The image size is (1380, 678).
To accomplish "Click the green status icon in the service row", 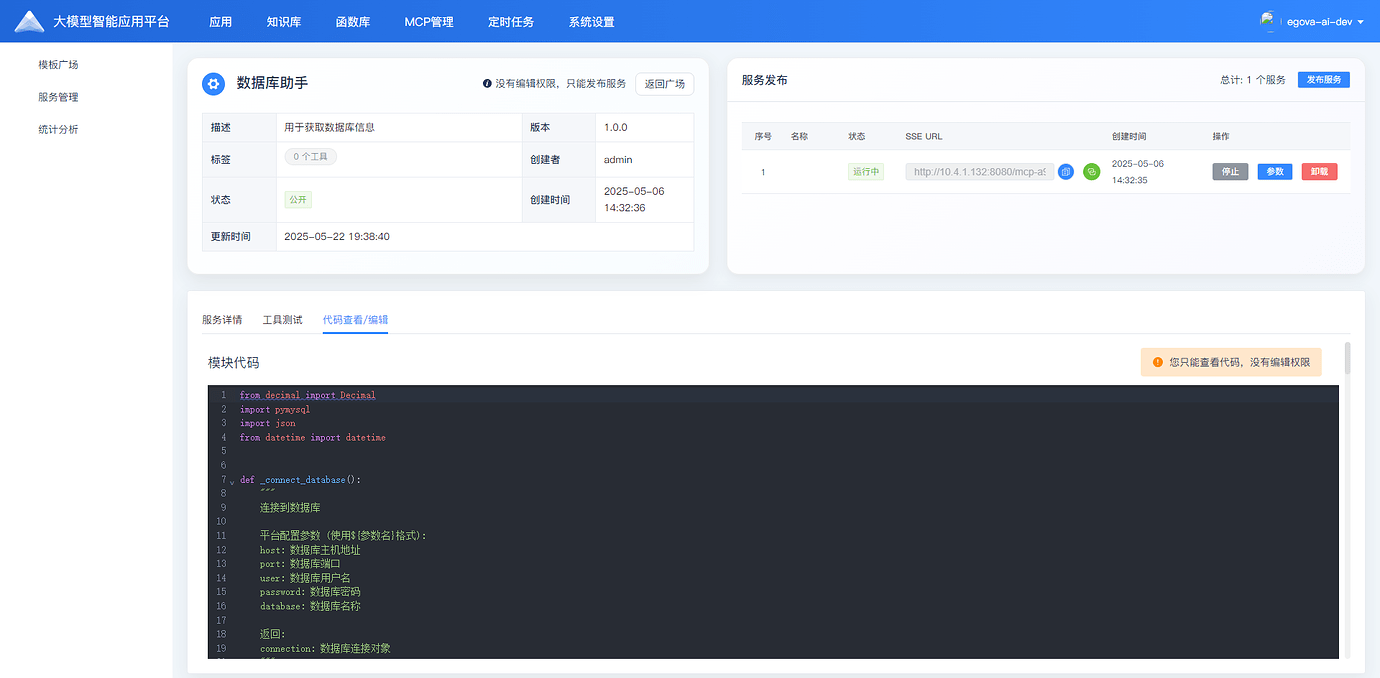I will [1091, 172].
